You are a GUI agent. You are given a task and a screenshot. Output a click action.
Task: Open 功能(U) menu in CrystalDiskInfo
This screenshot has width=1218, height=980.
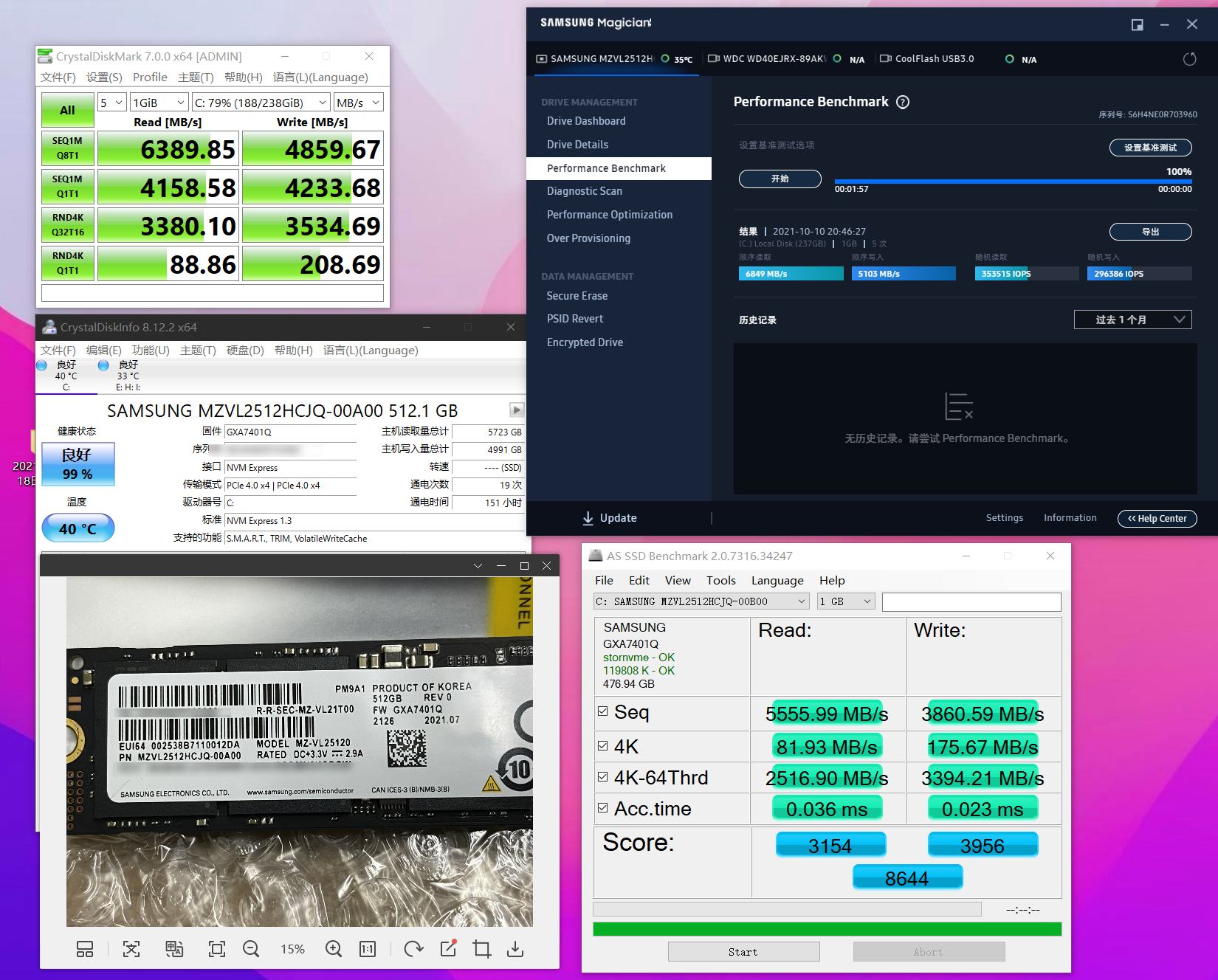(x=151, y=351)
